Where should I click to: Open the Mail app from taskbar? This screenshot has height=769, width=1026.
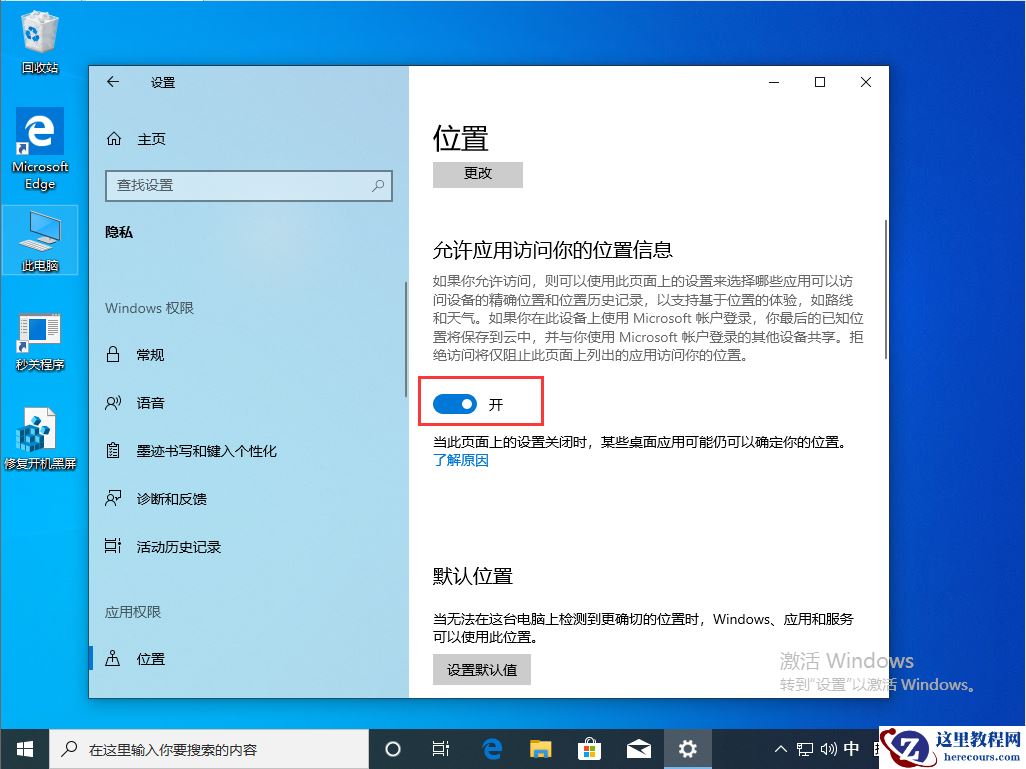[638, 748]
